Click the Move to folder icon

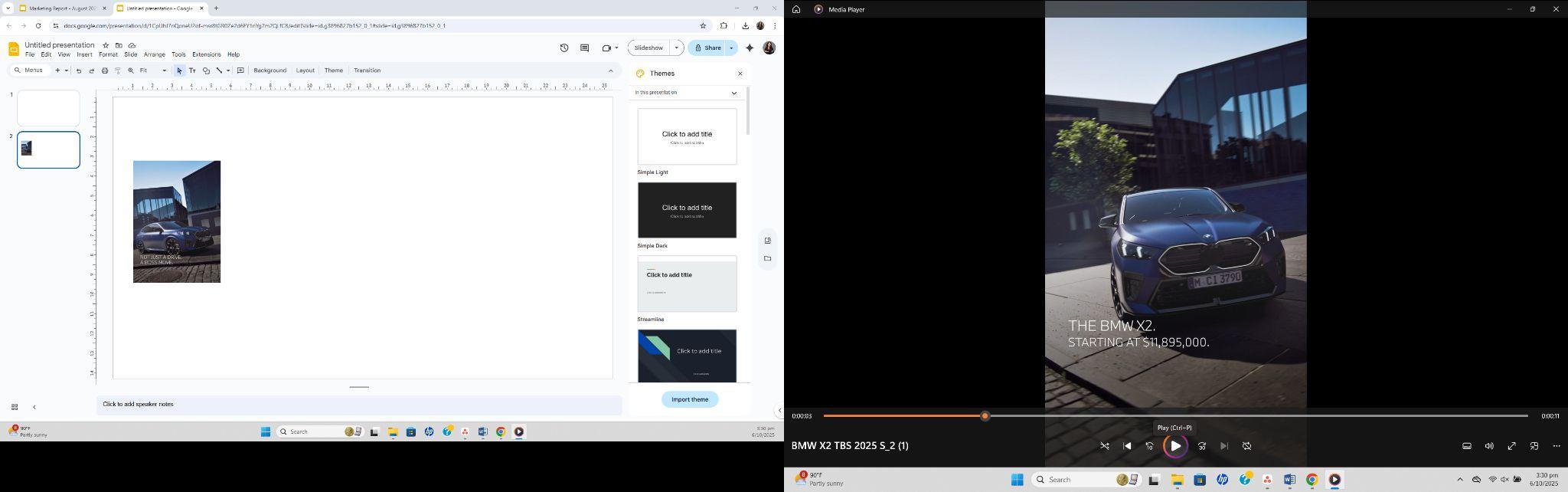point(119,45)
